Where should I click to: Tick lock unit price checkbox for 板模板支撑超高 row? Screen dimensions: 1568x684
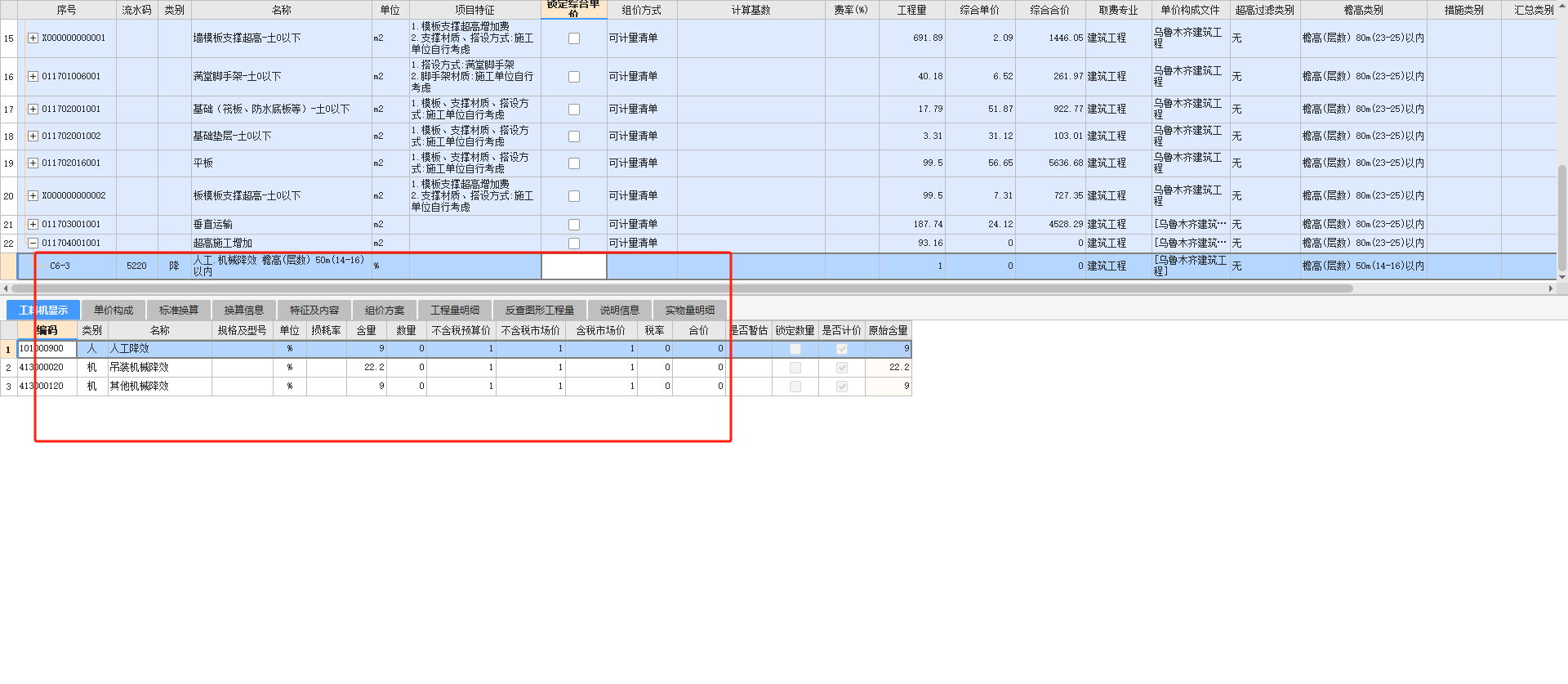coord(574,196)
